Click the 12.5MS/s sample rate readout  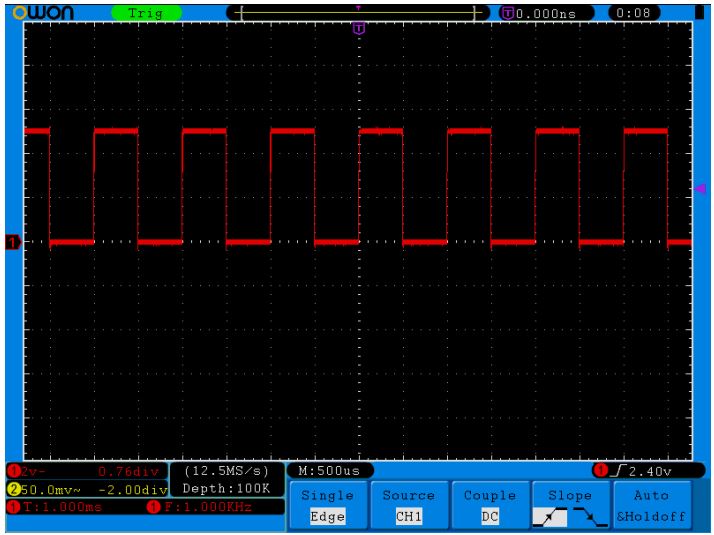[x=227, y=471]
